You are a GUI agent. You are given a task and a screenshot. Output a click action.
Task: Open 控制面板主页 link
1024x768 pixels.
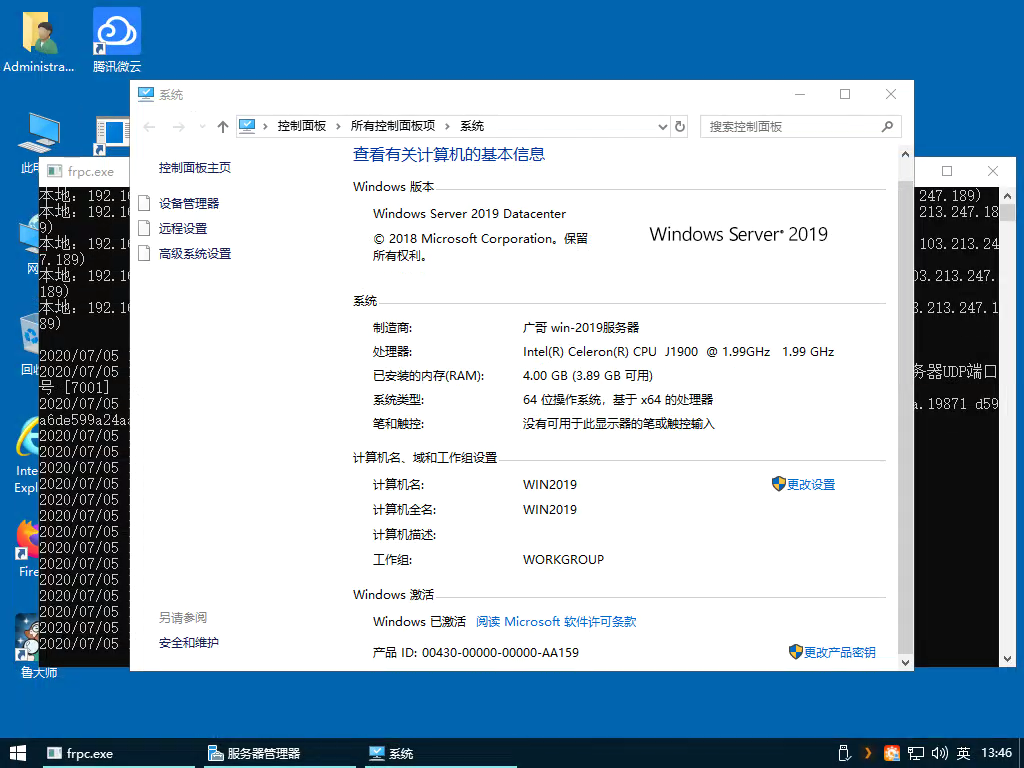[x=195, y=168]
